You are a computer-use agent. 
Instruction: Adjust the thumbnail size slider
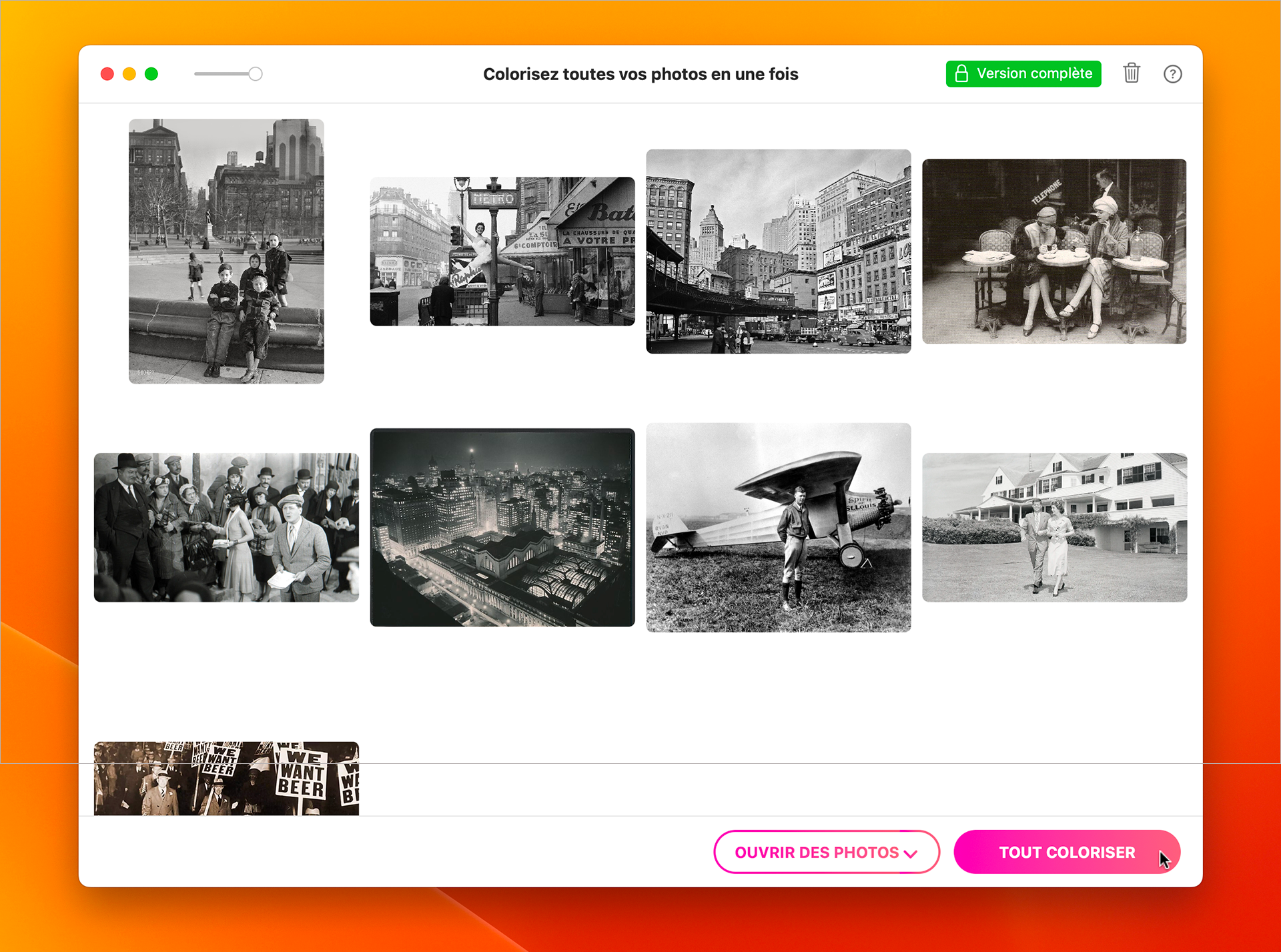click(x=256, y=73)
